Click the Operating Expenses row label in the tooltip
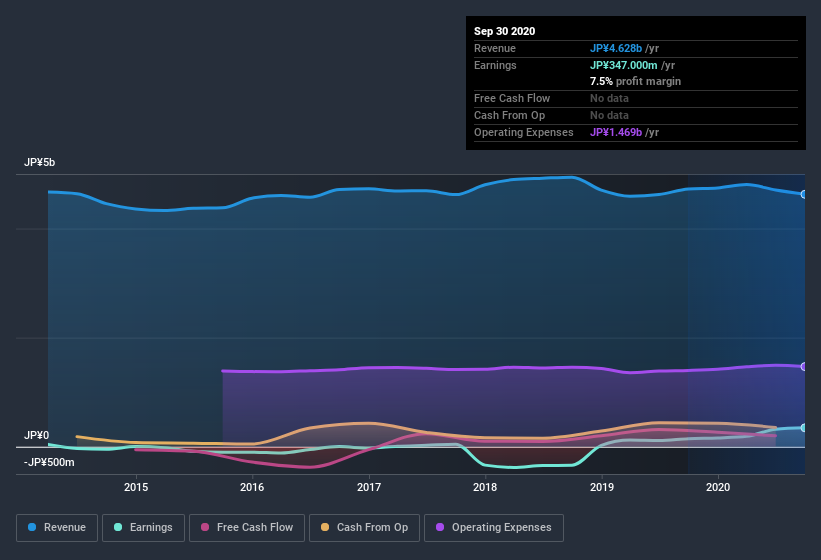 pyautogui.click(x=524, y=132)
